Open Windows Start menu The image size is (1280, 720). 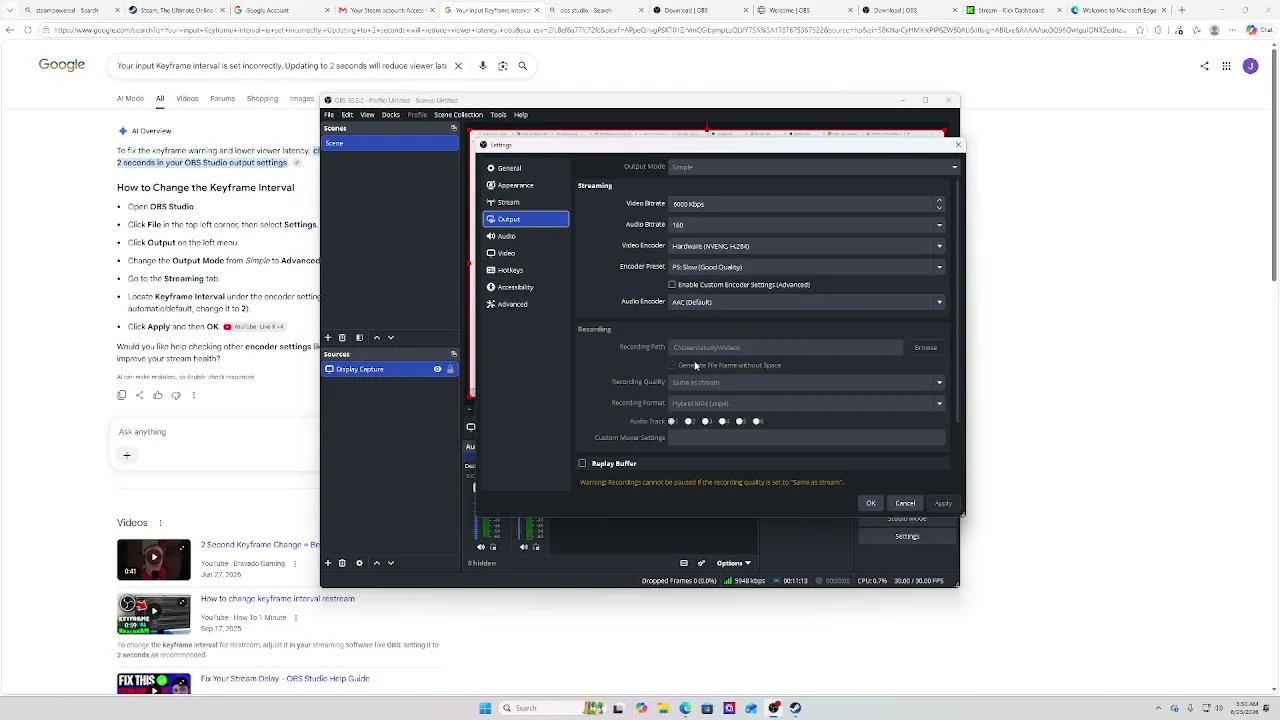tap(485, 708)
